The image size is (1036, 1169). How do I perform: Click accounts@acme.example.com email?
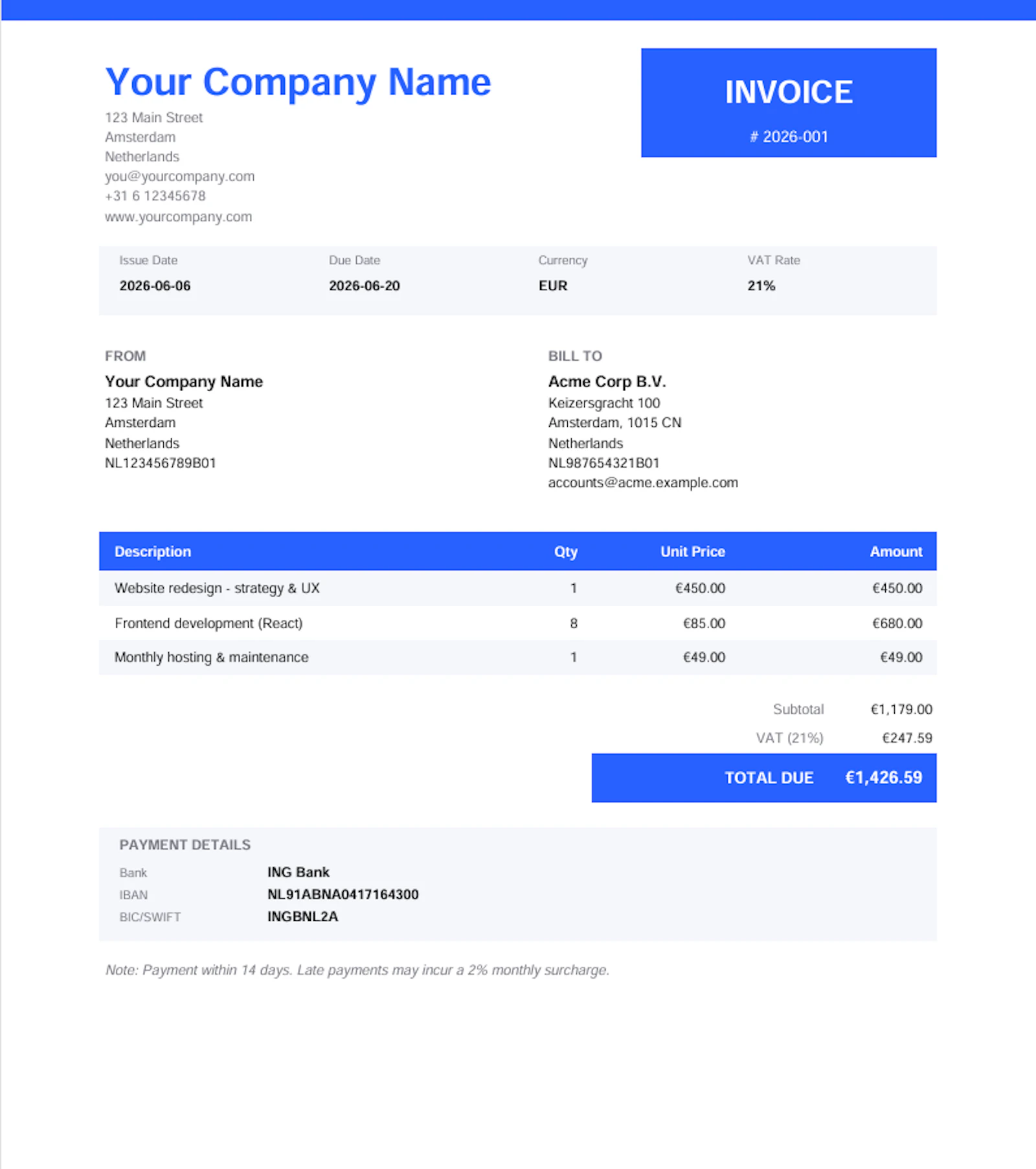click(642, 482)
